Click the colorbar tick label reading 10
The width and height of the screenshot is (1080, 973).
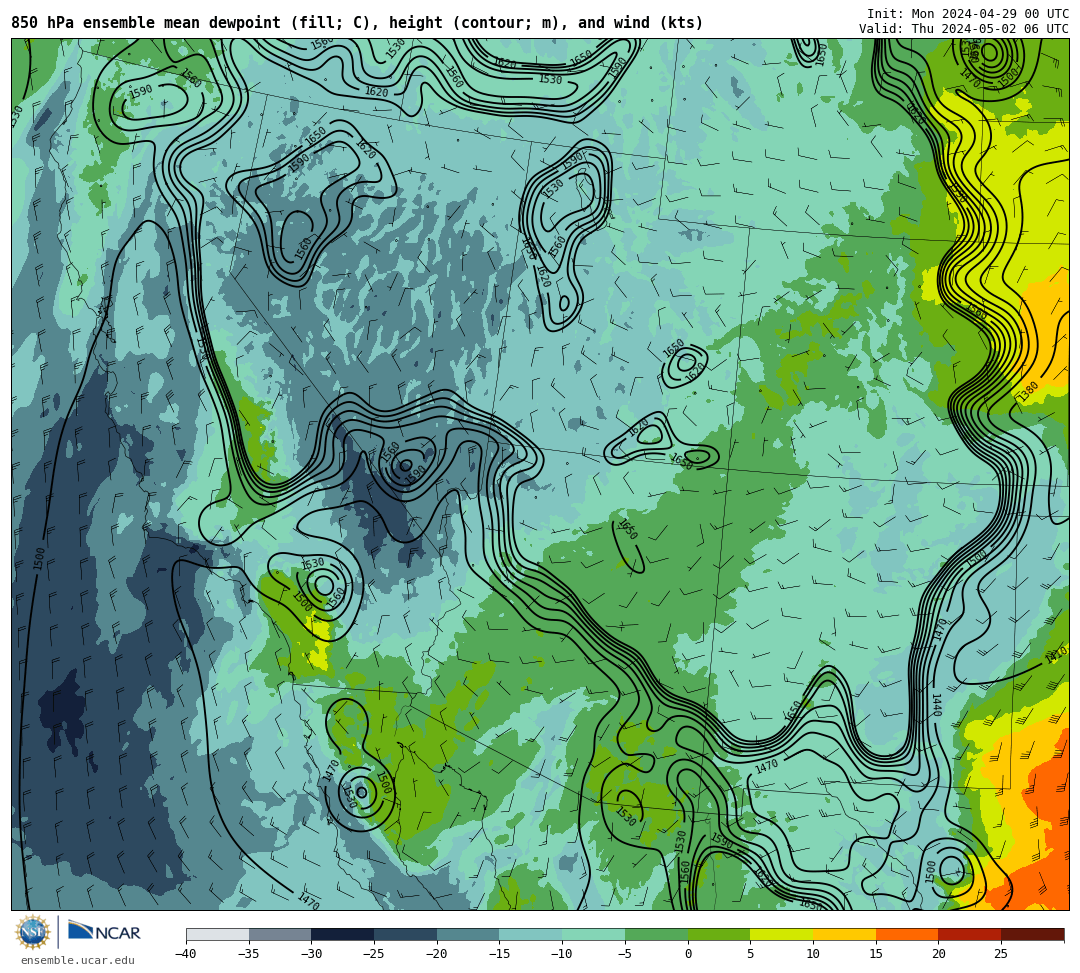(813, 954)
